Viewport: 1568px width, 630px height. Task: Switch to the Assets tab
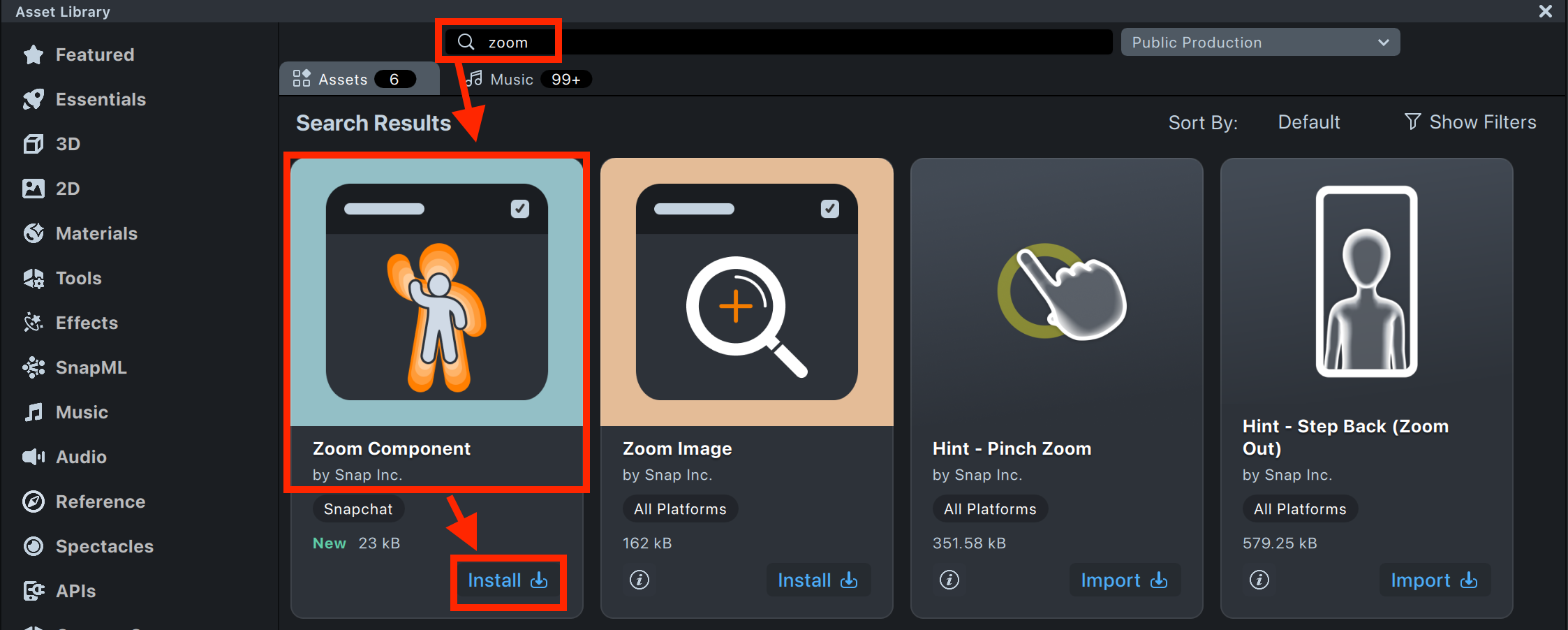359,79
